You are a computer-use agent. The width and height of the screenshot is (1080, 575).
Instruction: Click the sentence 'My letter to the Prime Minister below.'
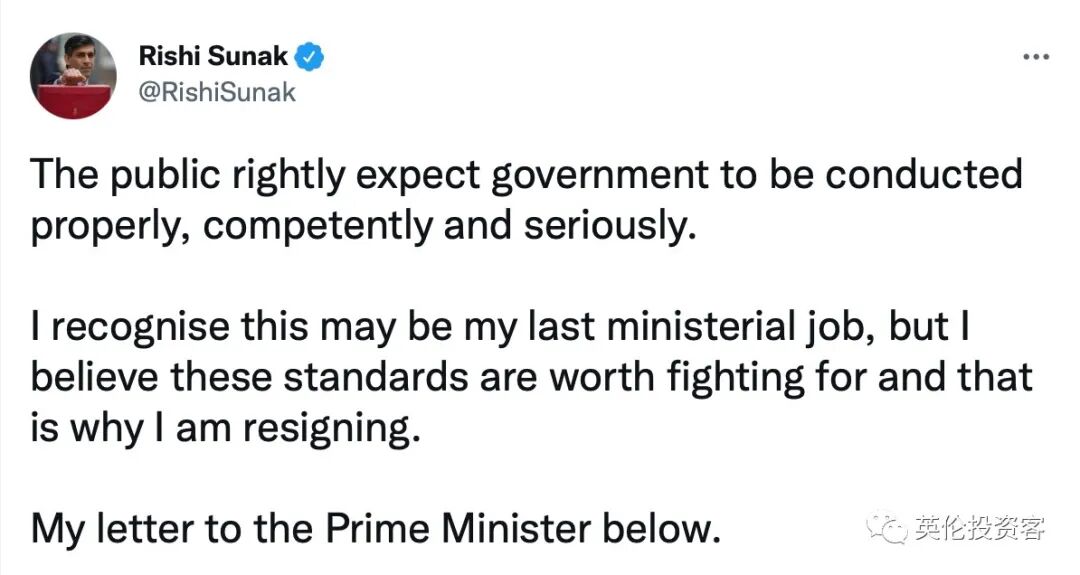[375, 528]
